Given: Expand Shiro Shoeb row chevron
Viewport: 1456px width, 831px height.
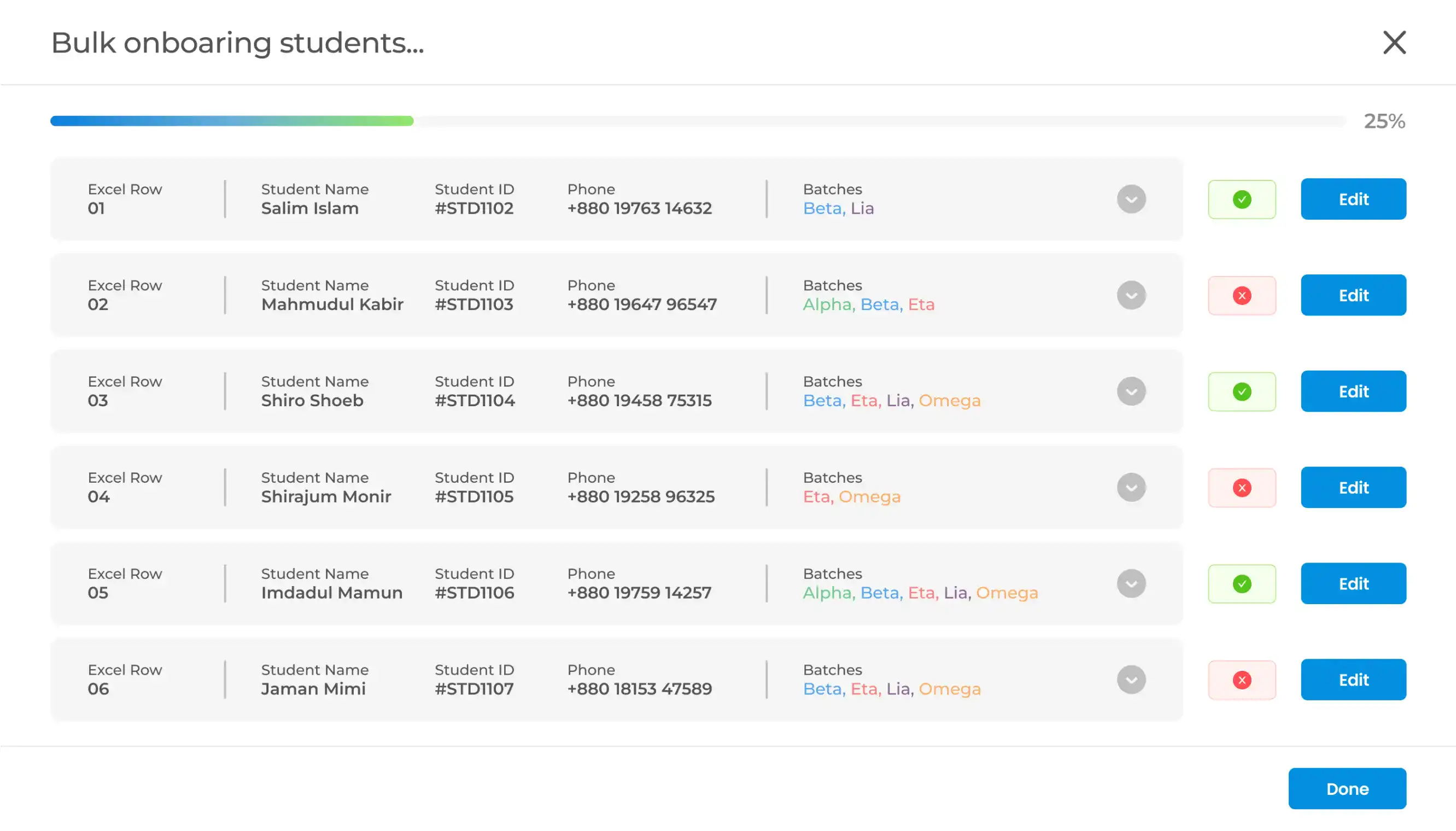Looking at the screenshot, I should 1131,391.
